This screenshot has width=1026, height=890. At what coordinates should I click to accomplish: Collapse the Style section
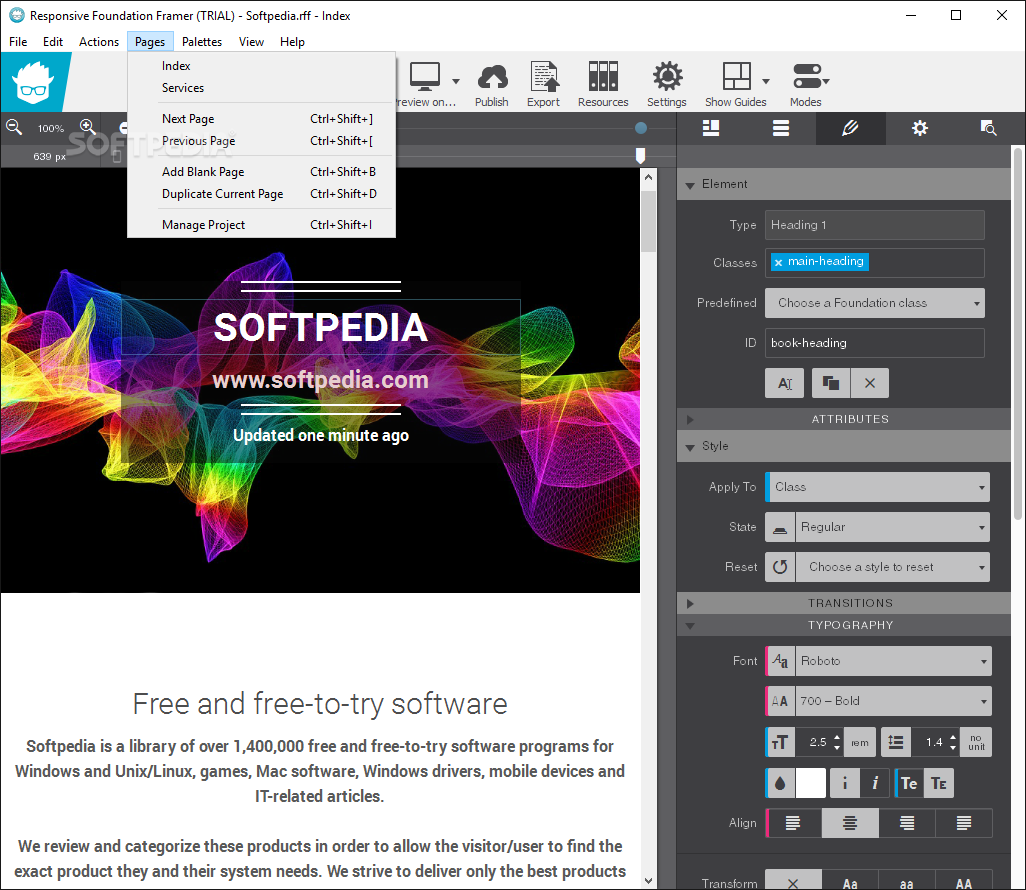[690, 447]
